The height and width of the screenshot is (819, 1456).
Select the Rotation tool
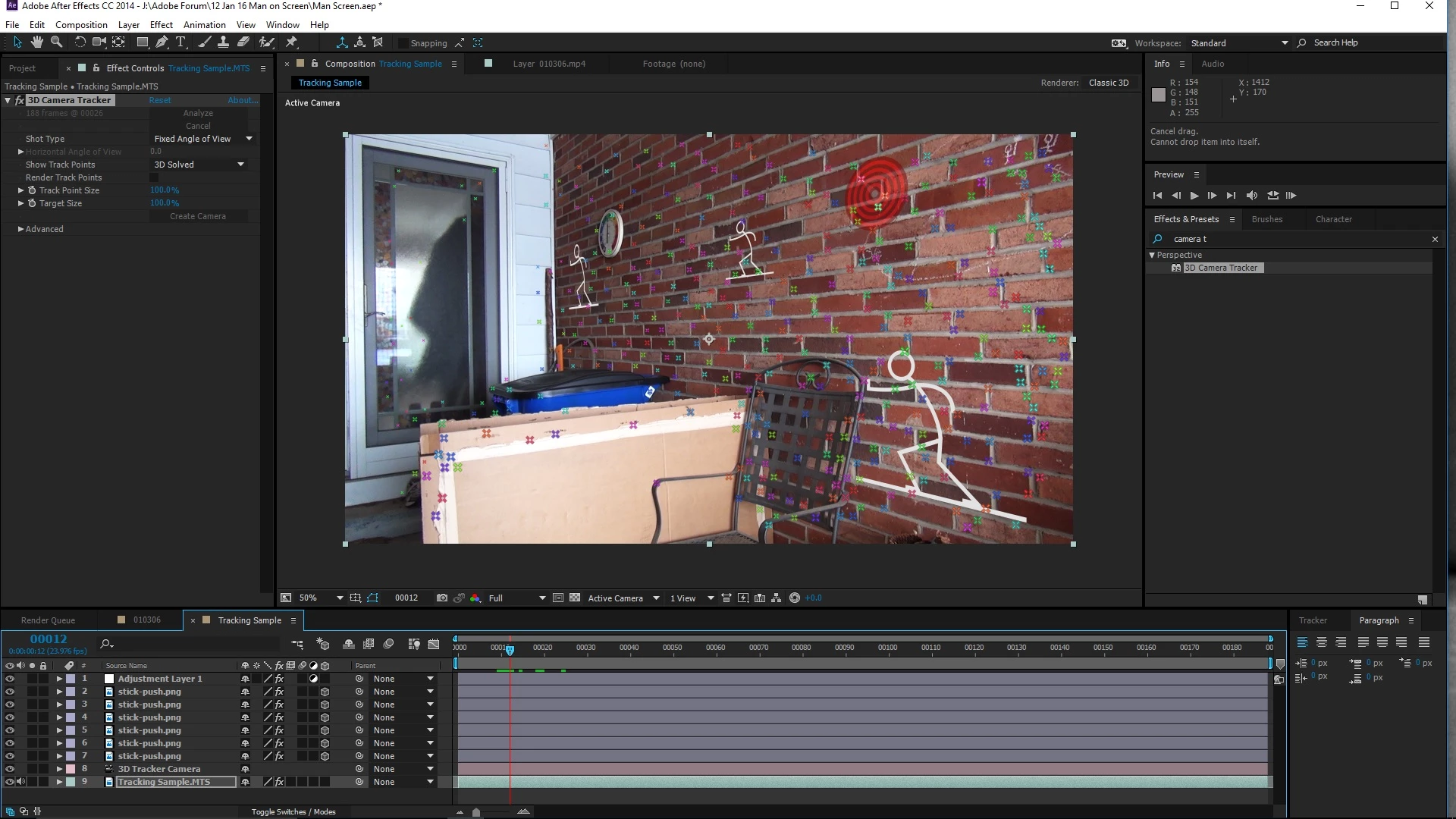point(80,42)
